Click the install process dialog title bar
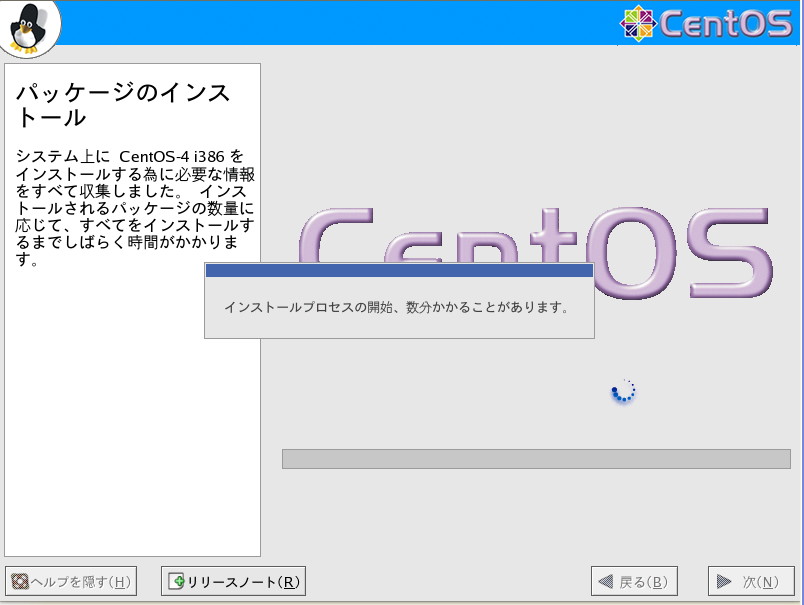 tap(399, 270)
